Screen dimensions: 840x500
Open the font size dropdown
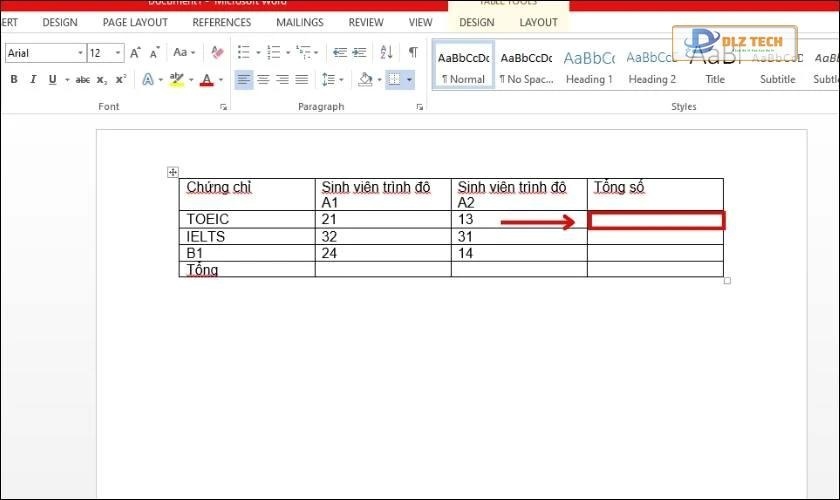coord(119,53)
